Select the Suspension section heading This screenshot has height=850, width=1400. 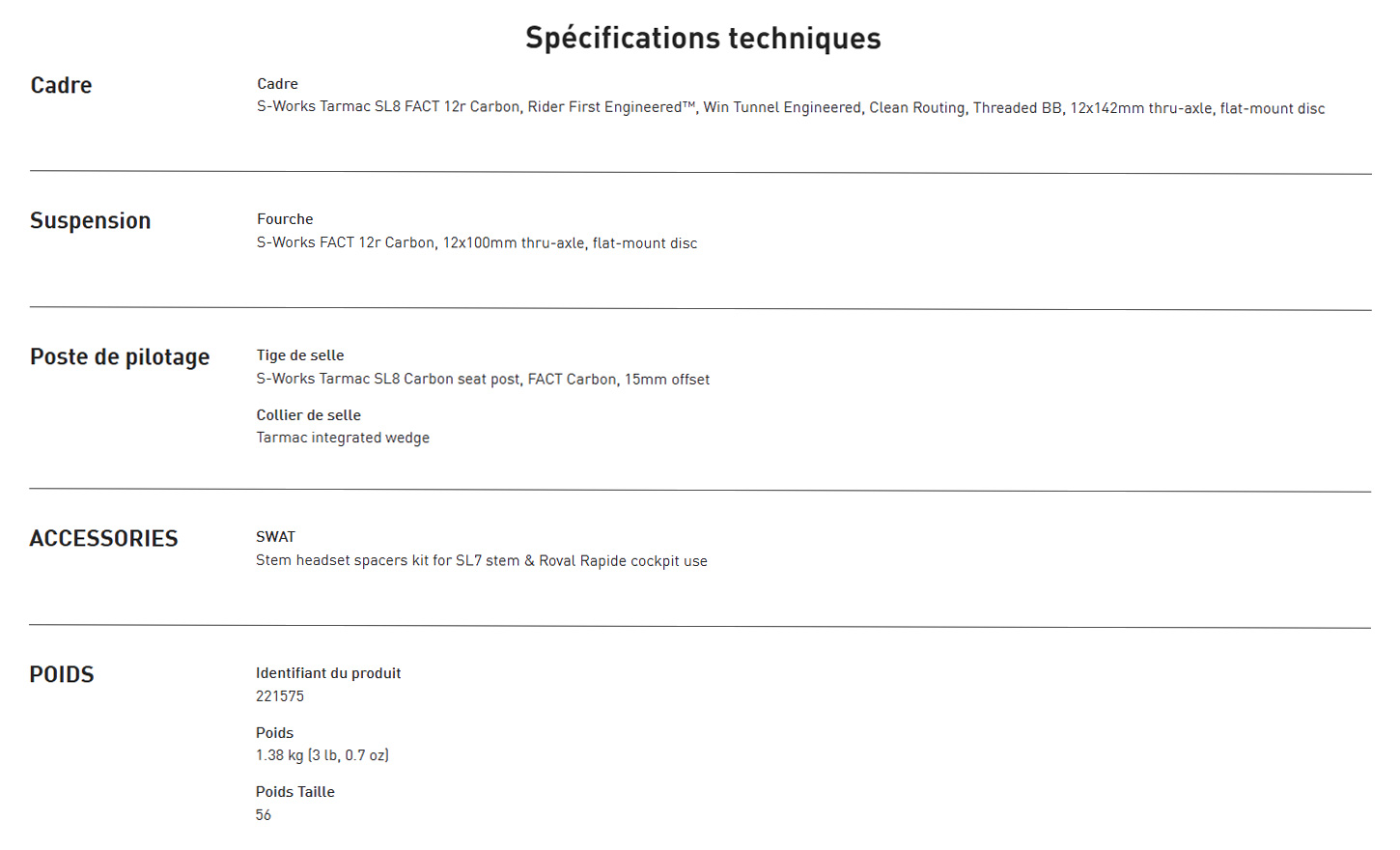[90, 220]
